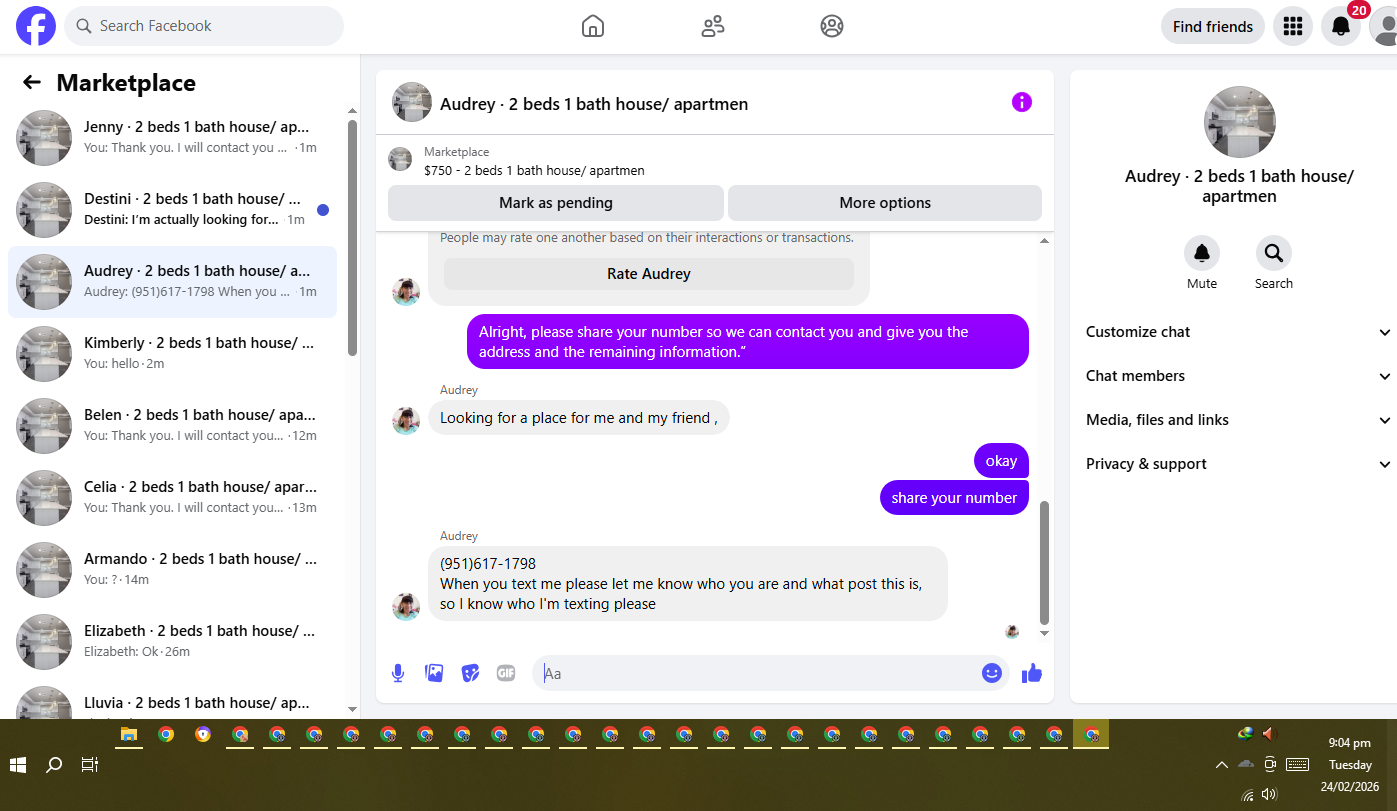Viewport: 1397px width, 811px height.
Task: Expand the Chat members section
Action: click(1238, 376)
